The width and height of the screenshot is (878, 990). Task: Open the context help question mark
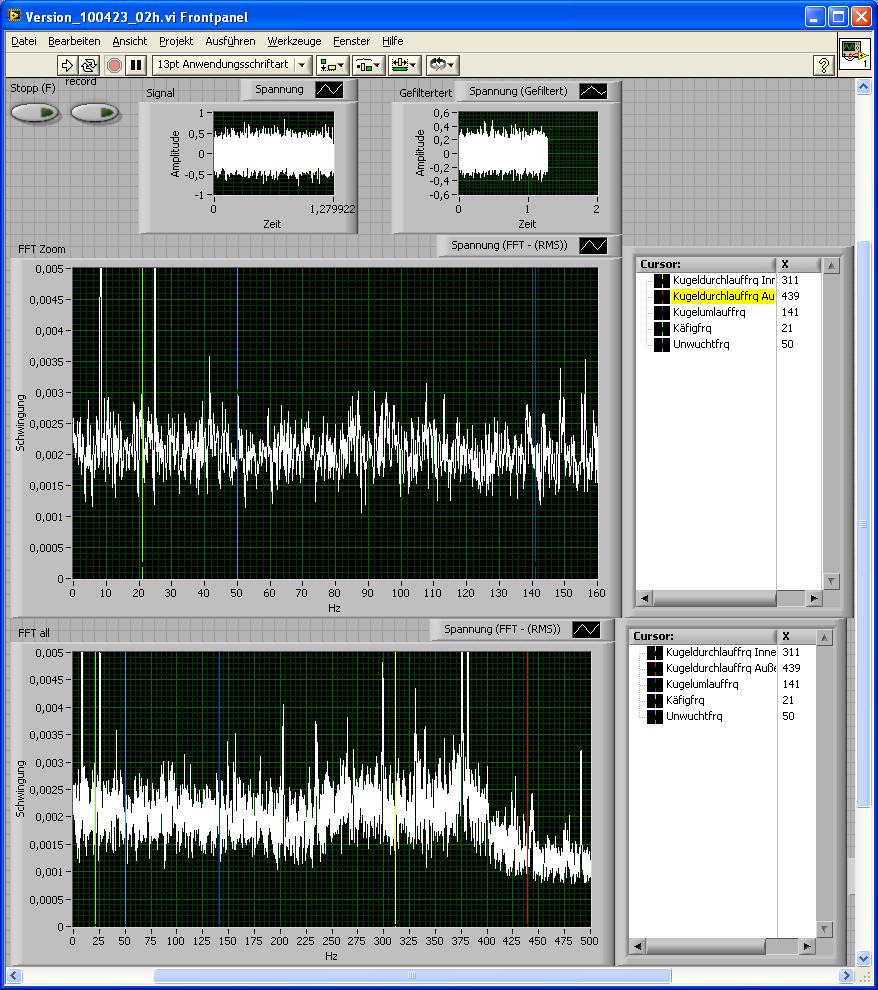(823, 65)
